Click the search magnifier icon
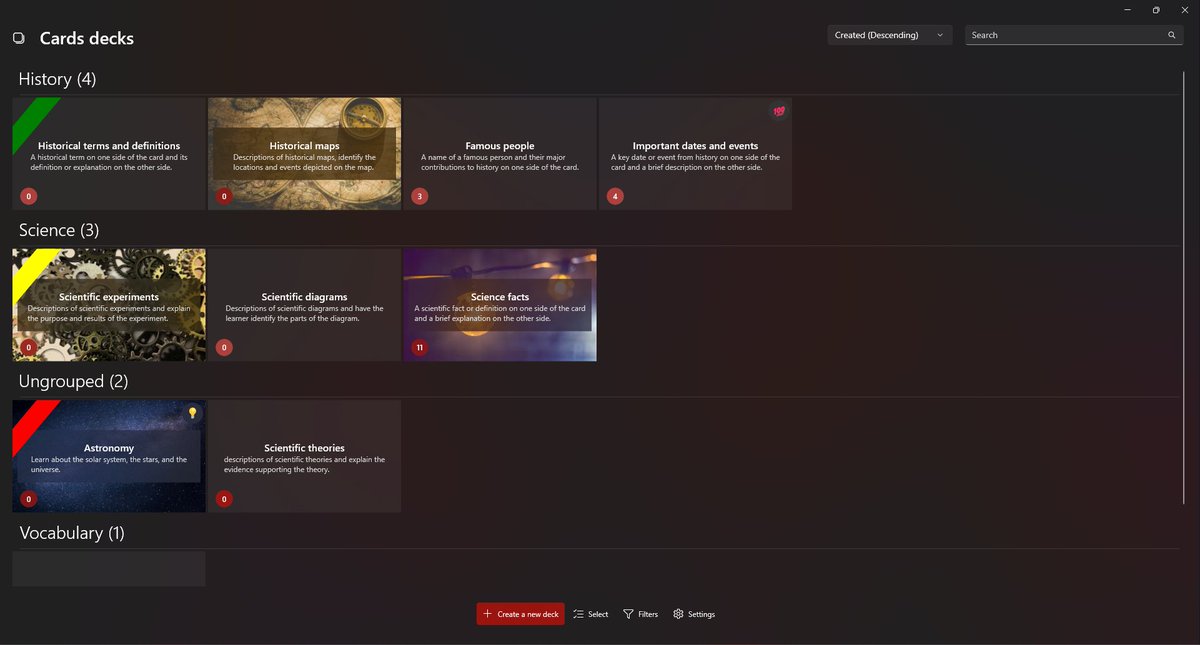The image size is (1200, 645). (x=1172, y=35)
